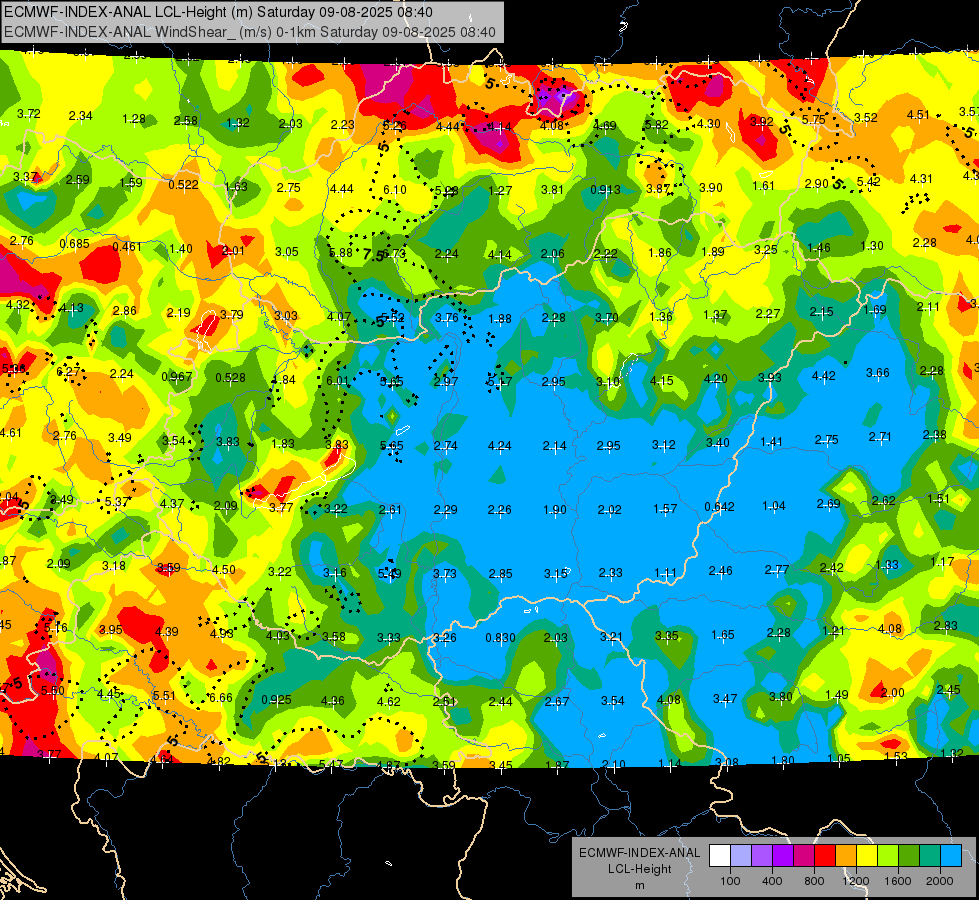Click the wind shear value '2.00'
This screenshot has height=900, width=979.
point(892,692)
